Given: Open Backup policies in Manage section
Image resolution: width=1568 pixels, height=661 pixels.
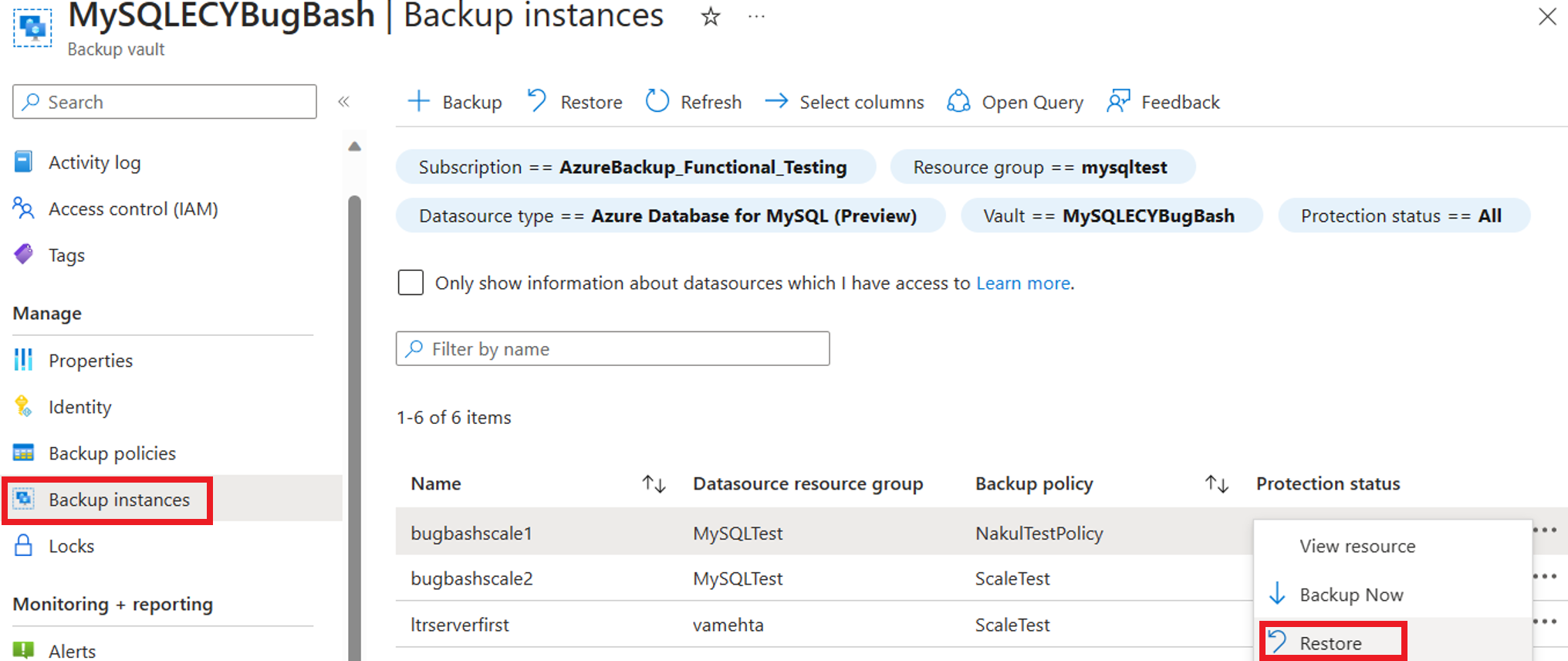Looking at the screenshot, I should (112, 453).
